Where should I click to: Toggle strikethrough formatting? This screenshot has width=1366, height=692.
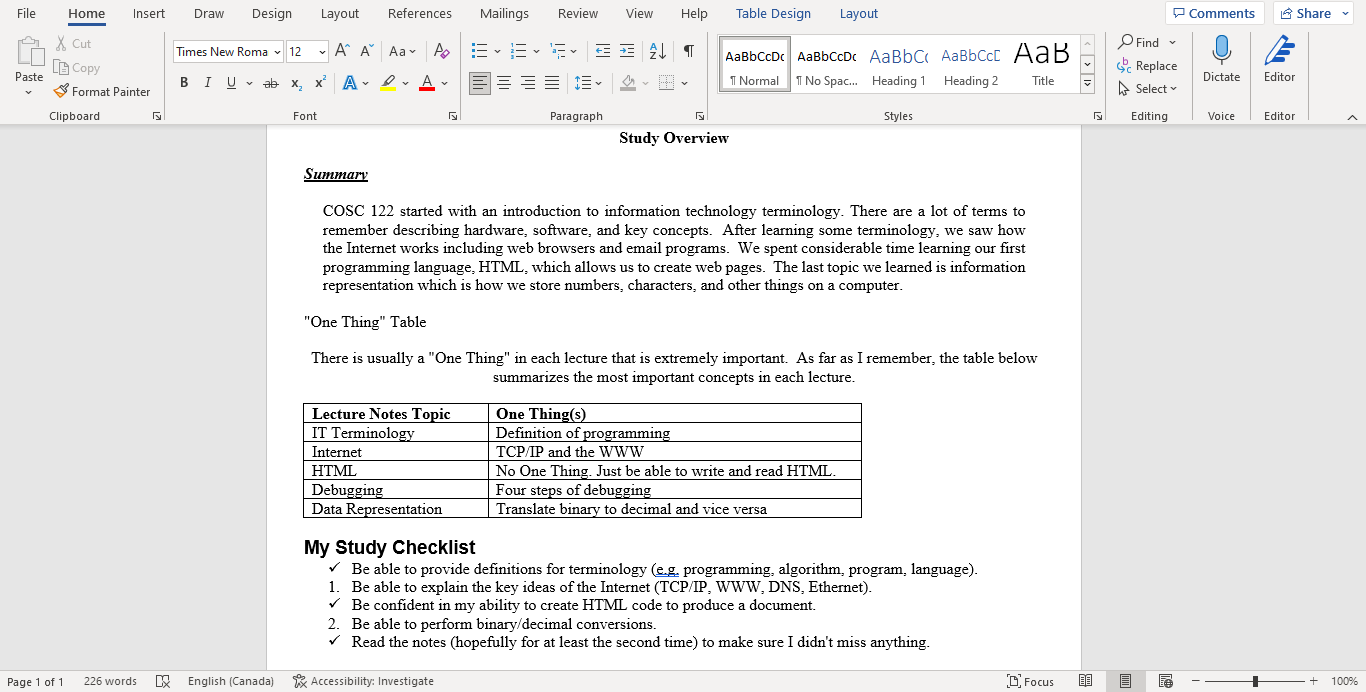(270, 83)
